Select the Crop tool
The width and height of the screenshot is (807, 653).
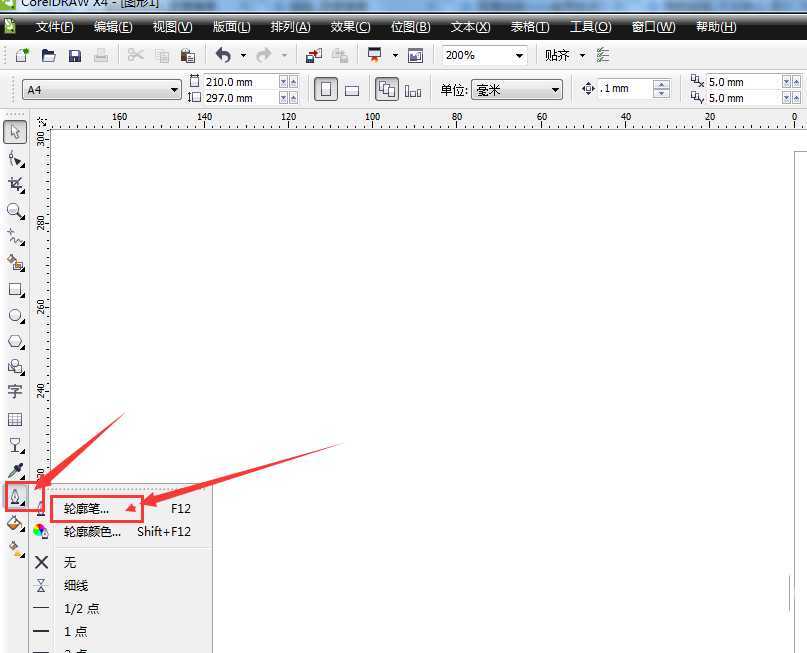click(15, 184)
